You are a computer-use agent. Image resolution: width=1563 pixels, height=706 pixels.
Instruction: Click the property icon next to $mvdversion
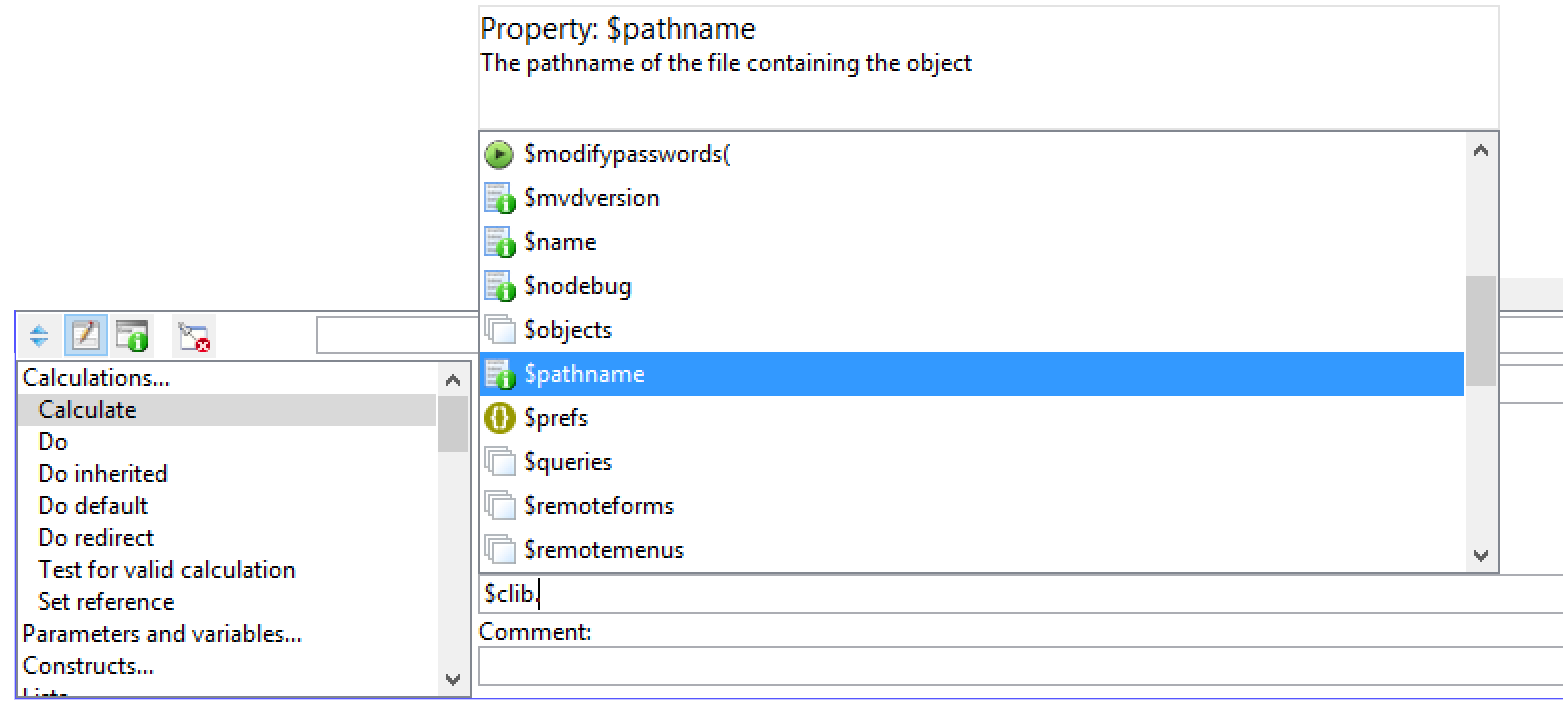499,199
